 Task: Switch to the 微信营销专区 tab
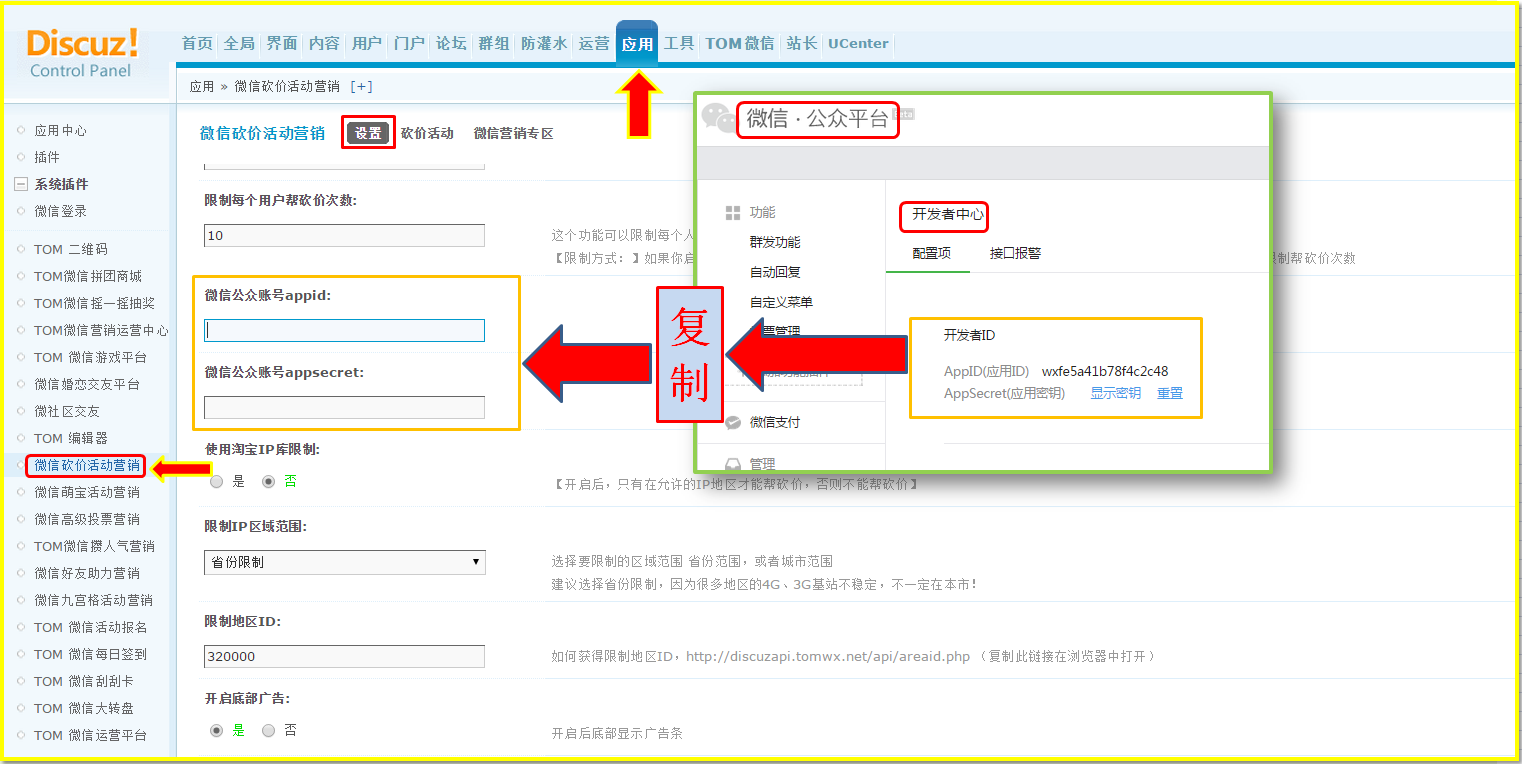(514, 133)
